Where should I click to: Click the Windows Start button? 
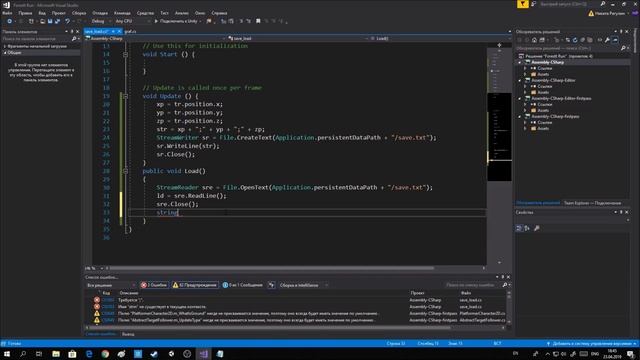pos(7,354)
